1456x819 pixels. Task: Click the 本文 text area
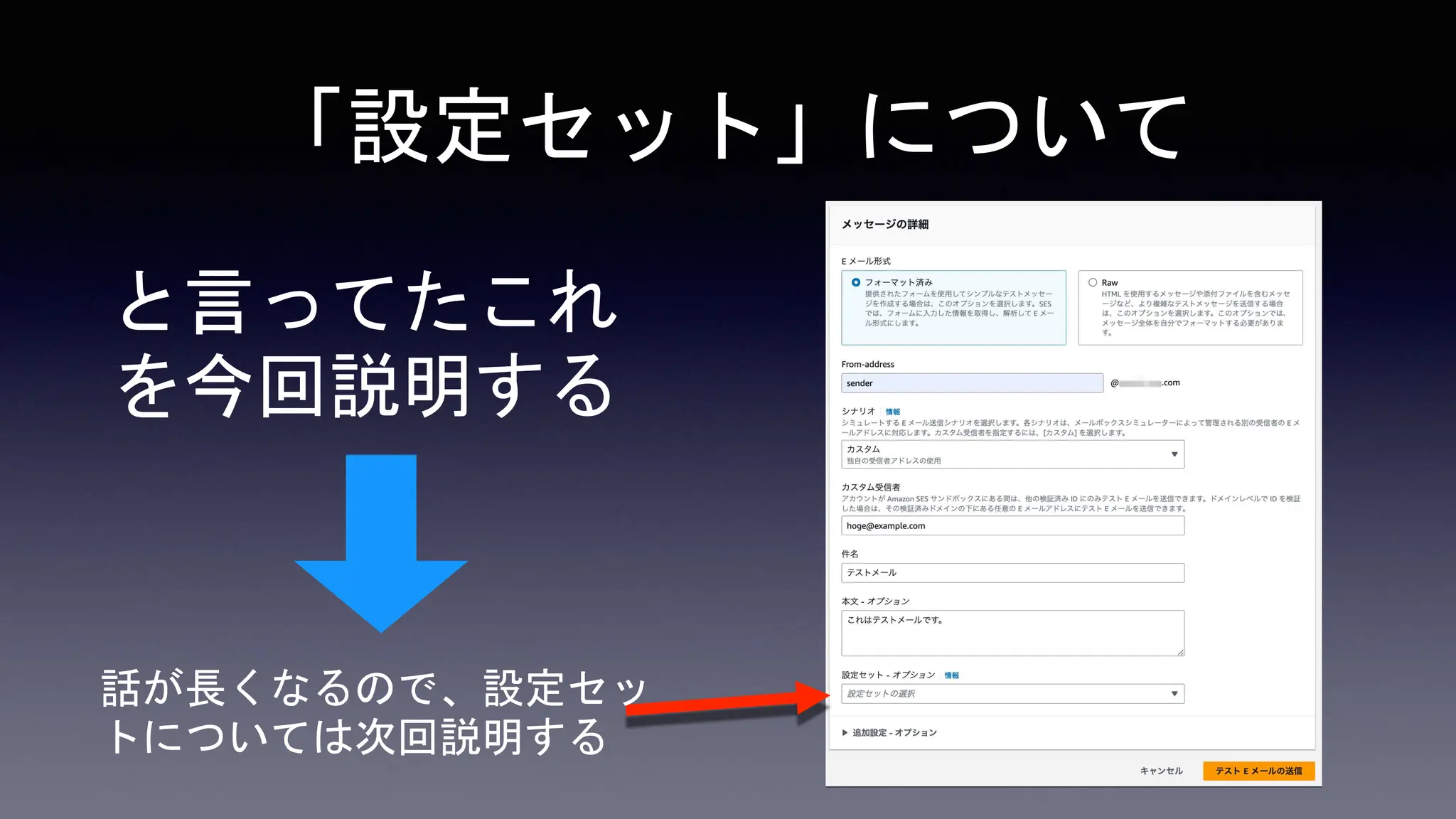1012,633
